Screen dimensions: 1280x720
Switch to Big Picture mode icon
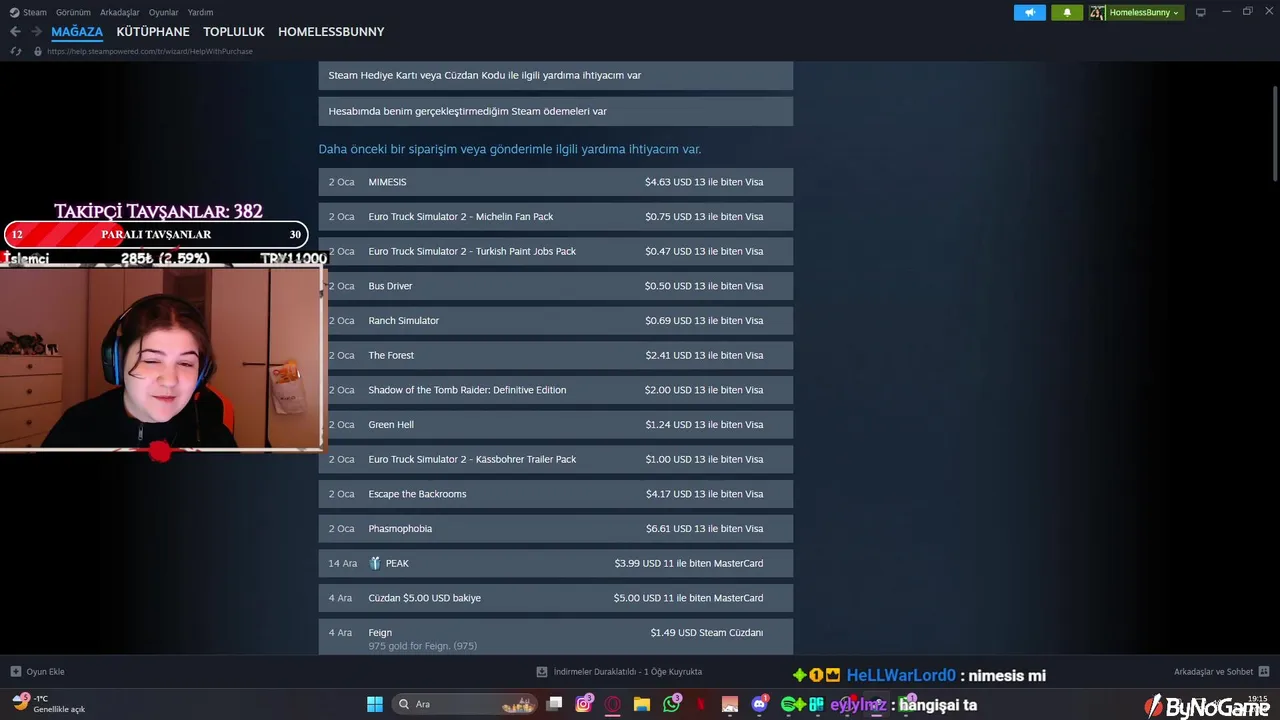pos(1201,12)
